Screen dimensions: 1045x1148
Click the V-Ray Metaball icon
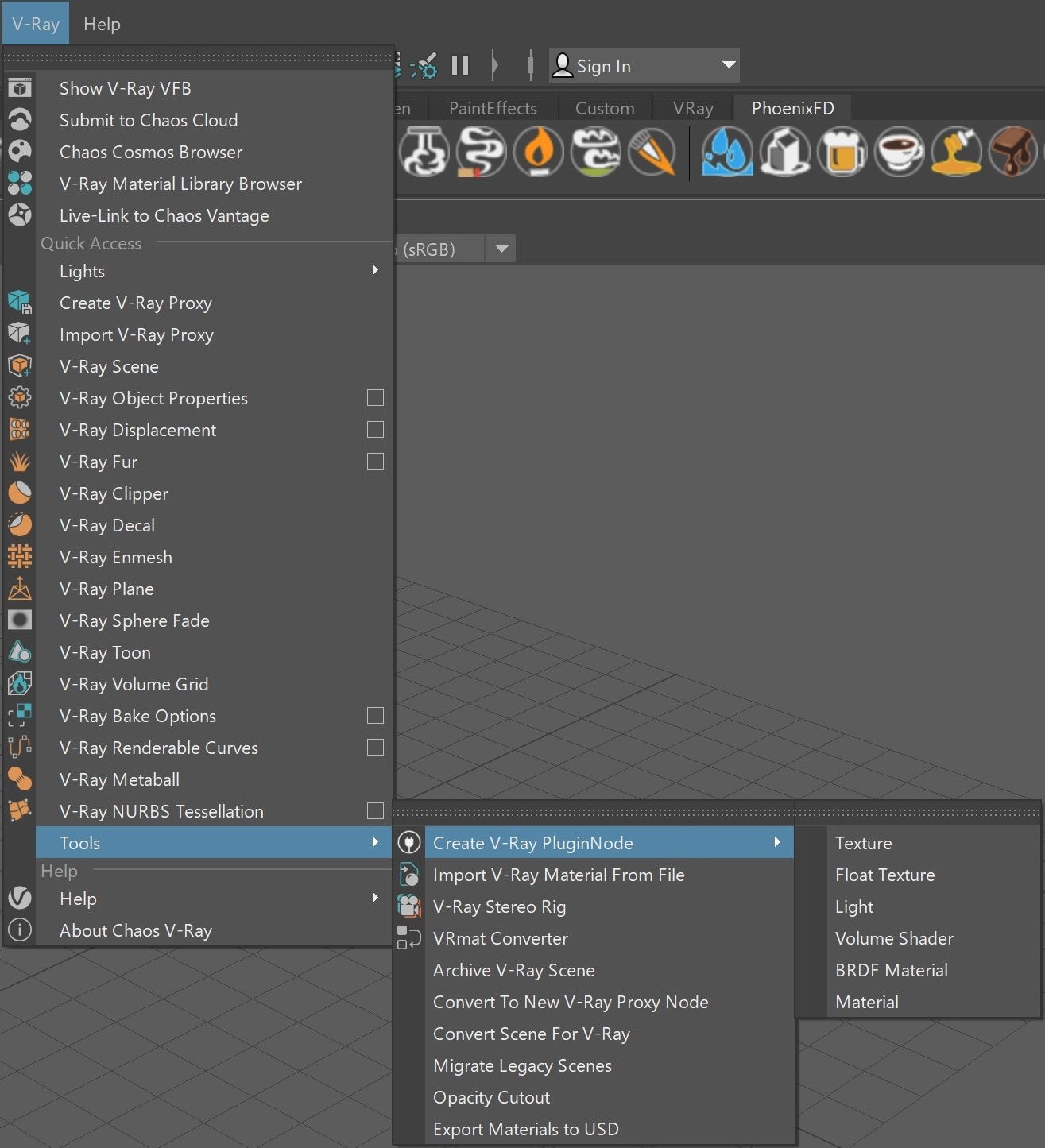(x=20, y=779)
